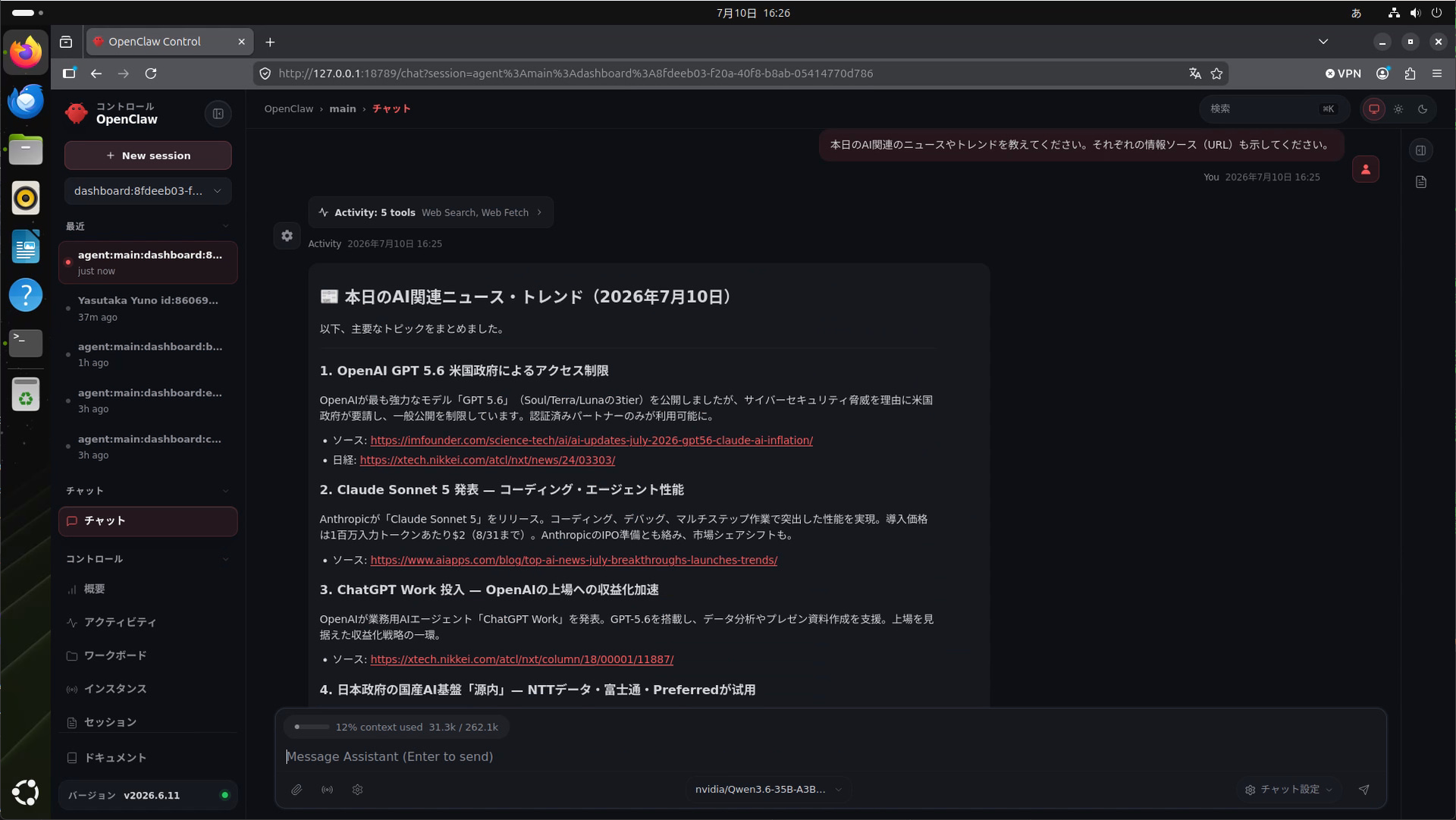Click the red user avatar icon
1456x820 pixels.
point(1365,169)
